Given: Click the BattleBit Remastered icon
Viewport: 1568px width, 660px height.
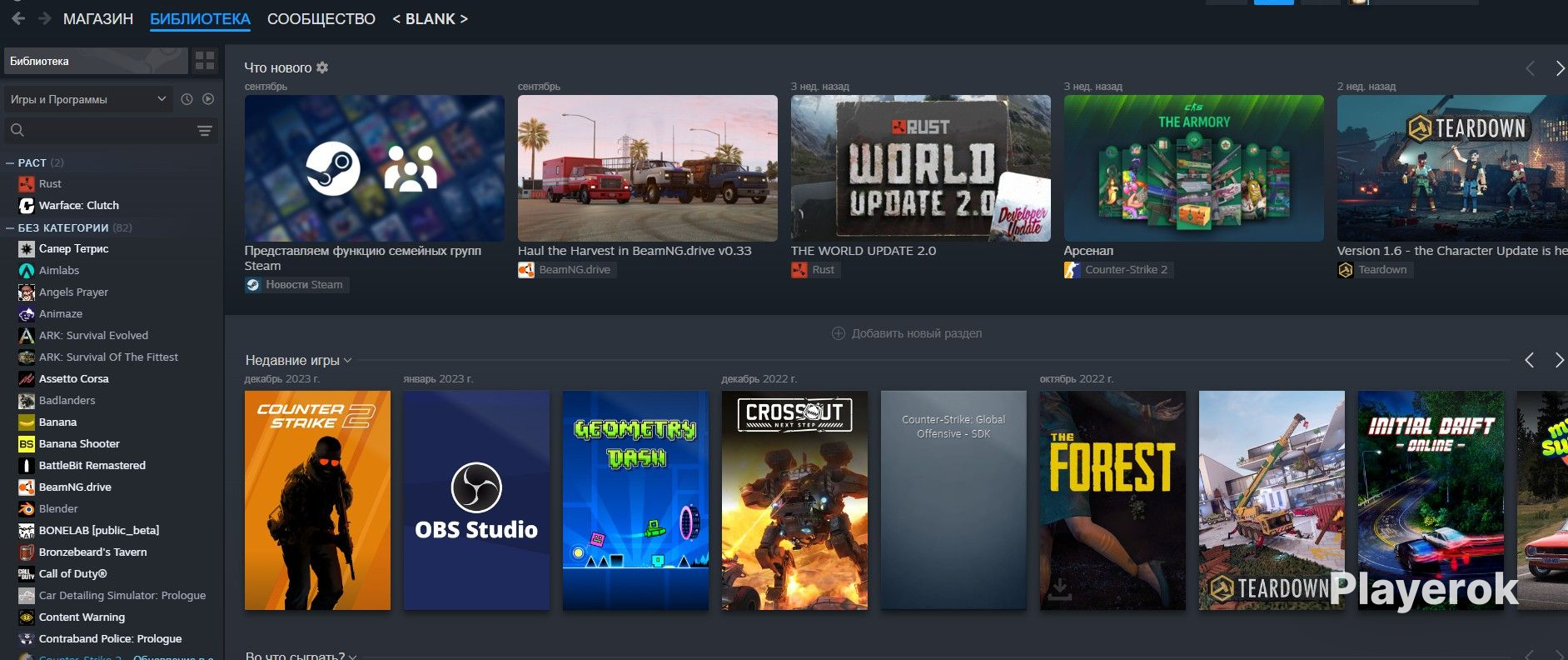Looking at the screenshot, I should click(x=27, y=466).
